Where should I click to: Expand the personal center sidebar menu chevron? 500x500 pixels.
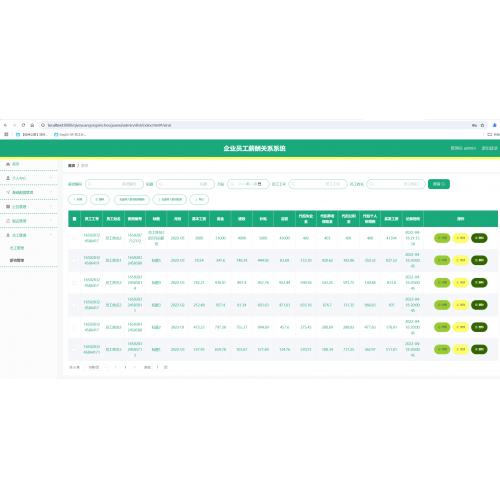(51, 178)
